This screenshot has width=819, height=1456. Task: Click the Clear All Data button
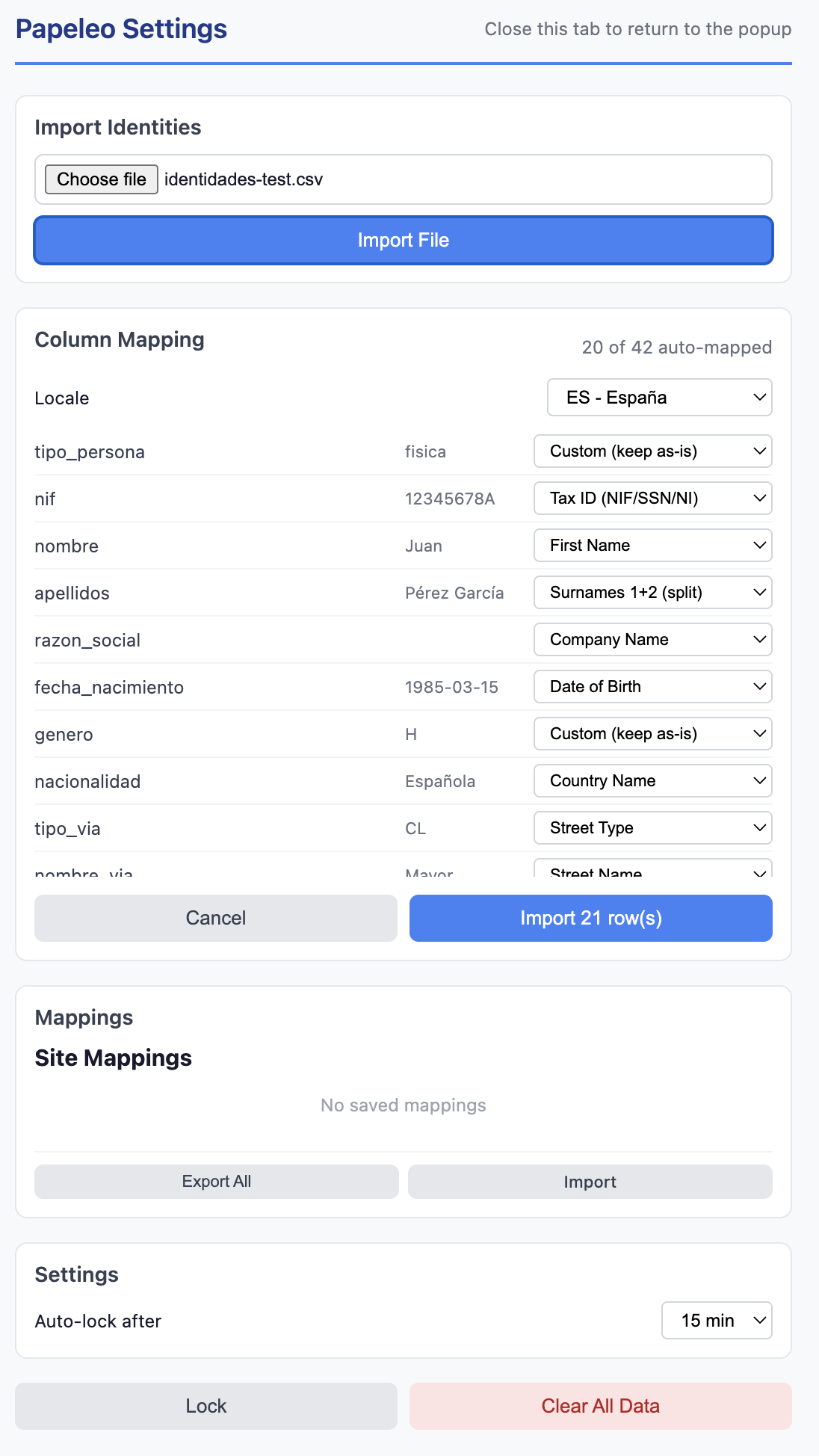tap(600, 1406)
